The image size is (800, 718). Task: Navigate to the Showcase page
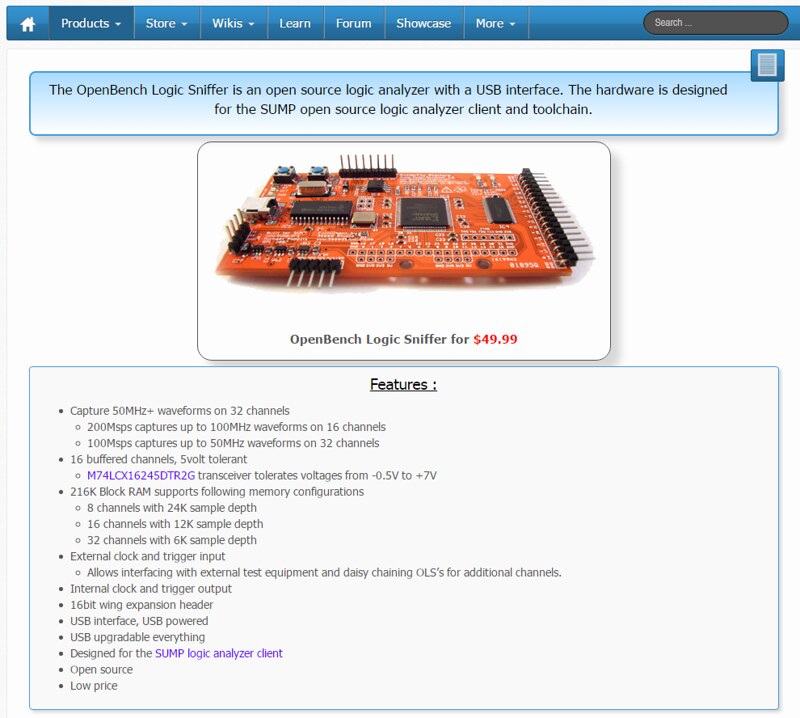(423, 23)
